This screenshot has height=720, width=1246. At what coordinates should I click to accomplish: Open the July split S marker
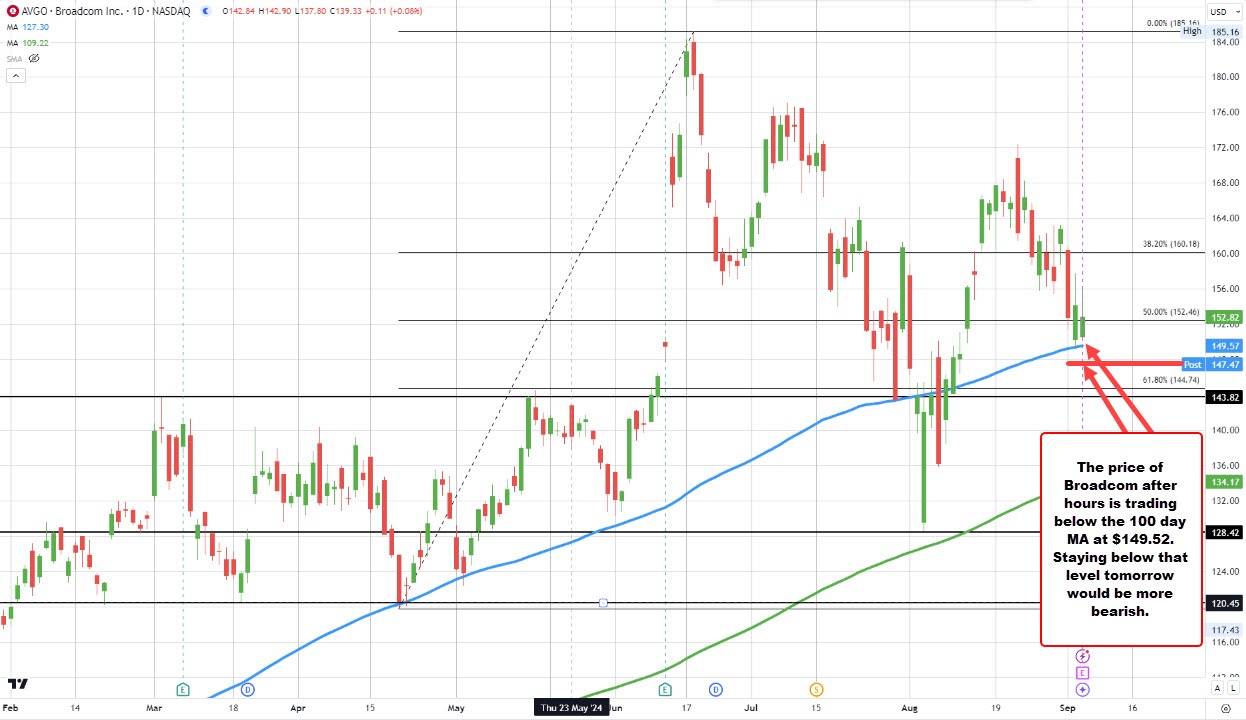(x=817, y=689)
